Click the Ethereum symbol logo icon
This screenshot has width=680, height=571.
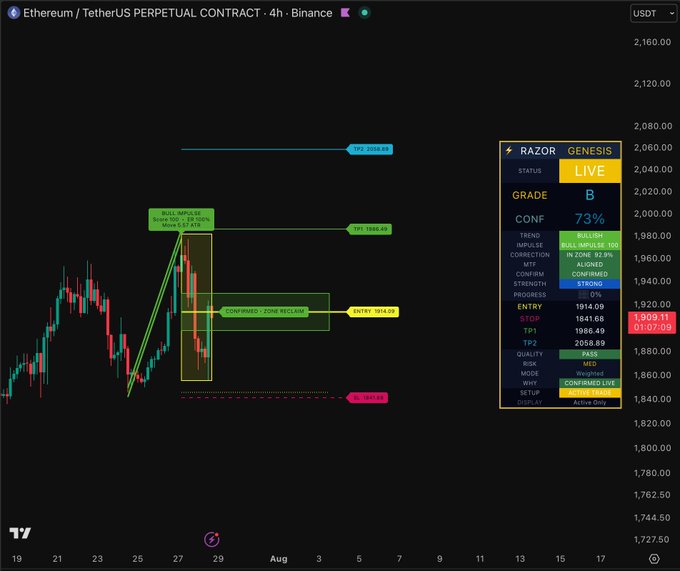coord(13,13)
